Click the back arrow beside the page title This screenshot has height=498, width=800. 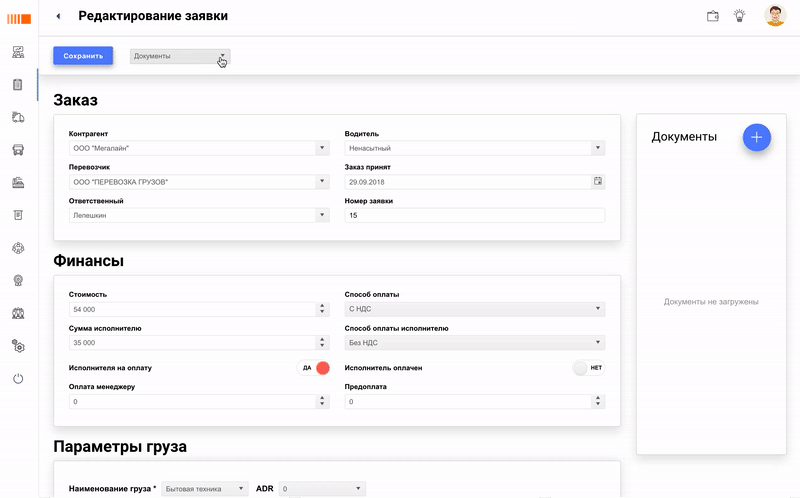(x=59, y=16)
